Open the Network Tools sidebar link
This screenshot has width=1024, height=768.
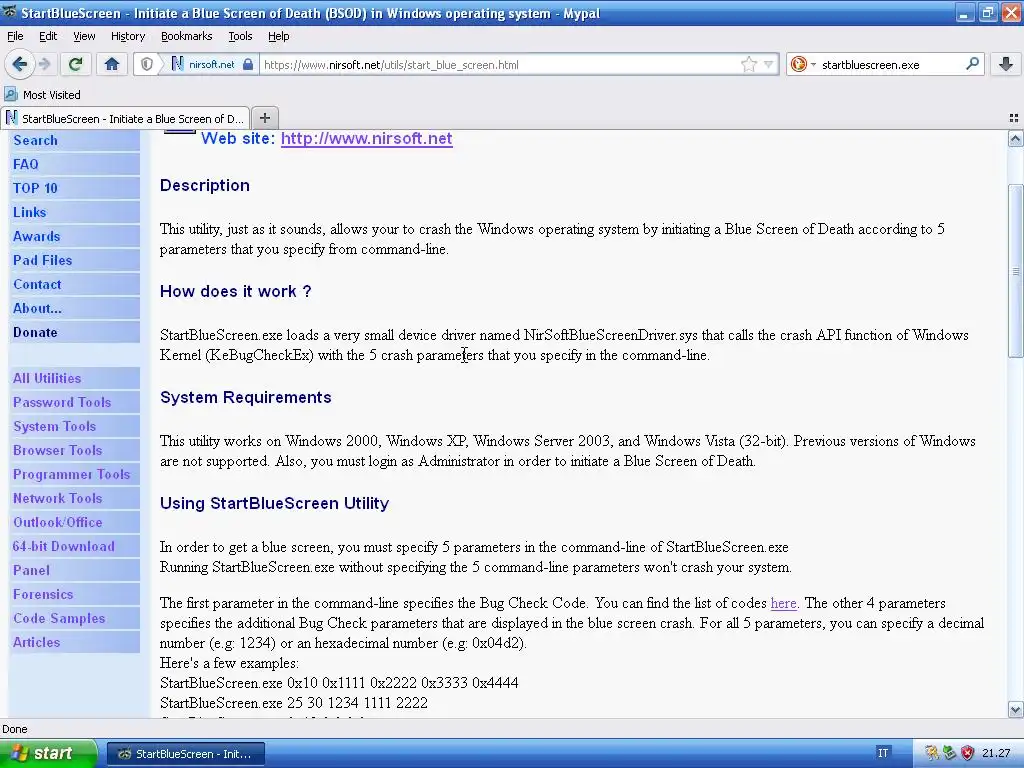pos(57,498)
